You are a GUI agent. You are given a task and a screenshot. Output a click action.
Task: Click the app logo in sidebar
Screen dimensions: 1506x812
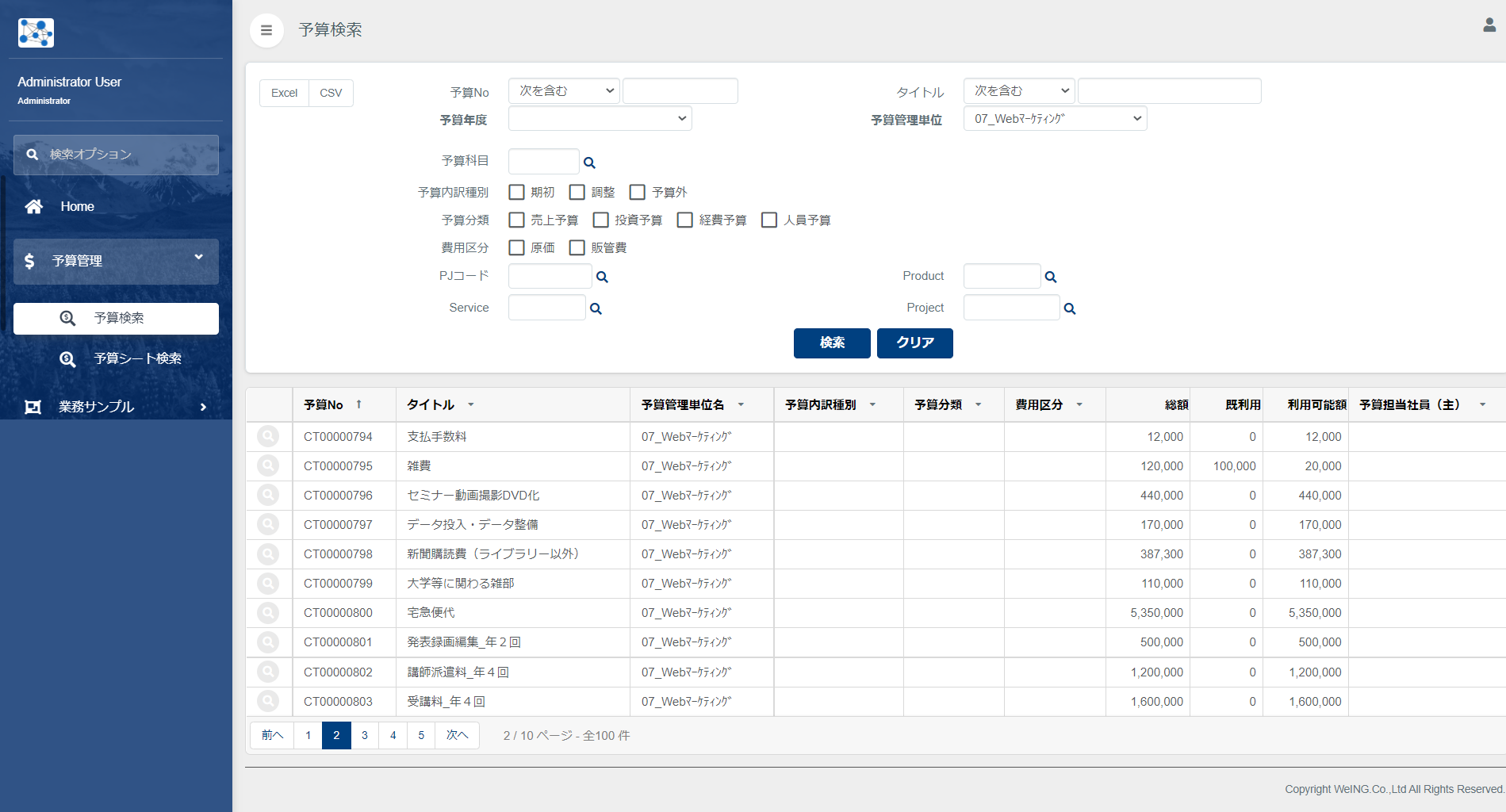(36, 33)
